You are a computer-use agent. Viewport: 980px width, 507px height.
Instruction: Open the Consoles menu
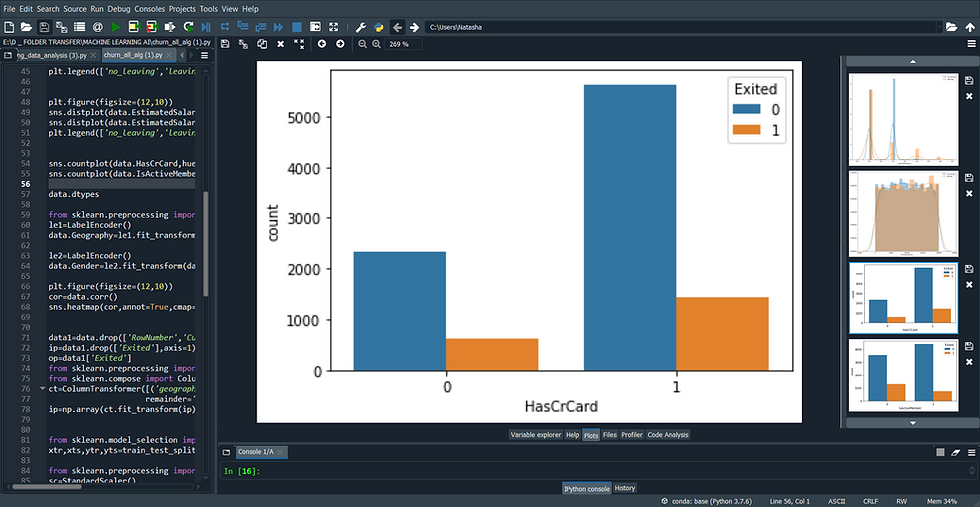pos(150,9)
